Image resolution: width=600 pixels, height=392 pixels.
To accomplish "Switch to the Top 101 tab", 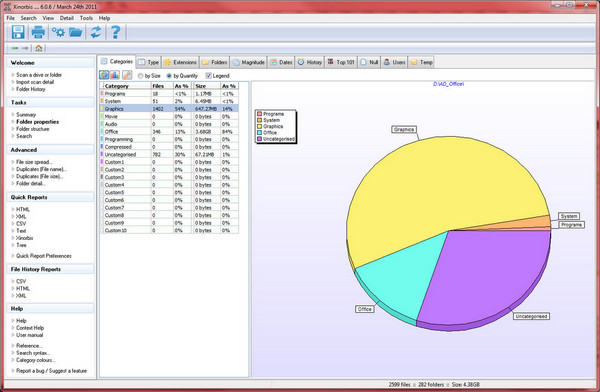I will 341,62.
